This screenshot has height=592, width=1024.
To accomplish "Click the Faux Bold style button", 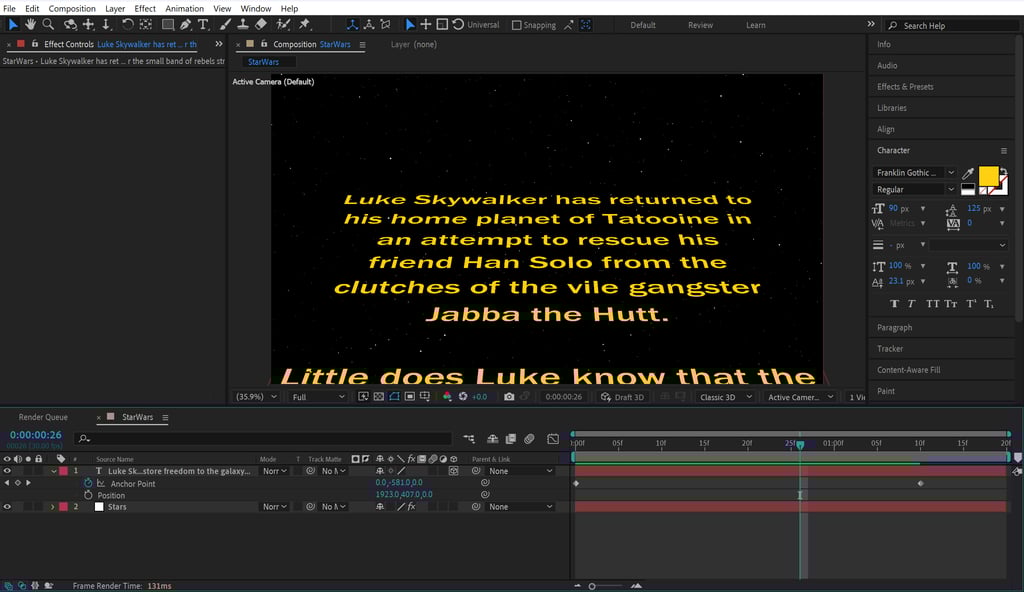I will (x=894, y=304).
